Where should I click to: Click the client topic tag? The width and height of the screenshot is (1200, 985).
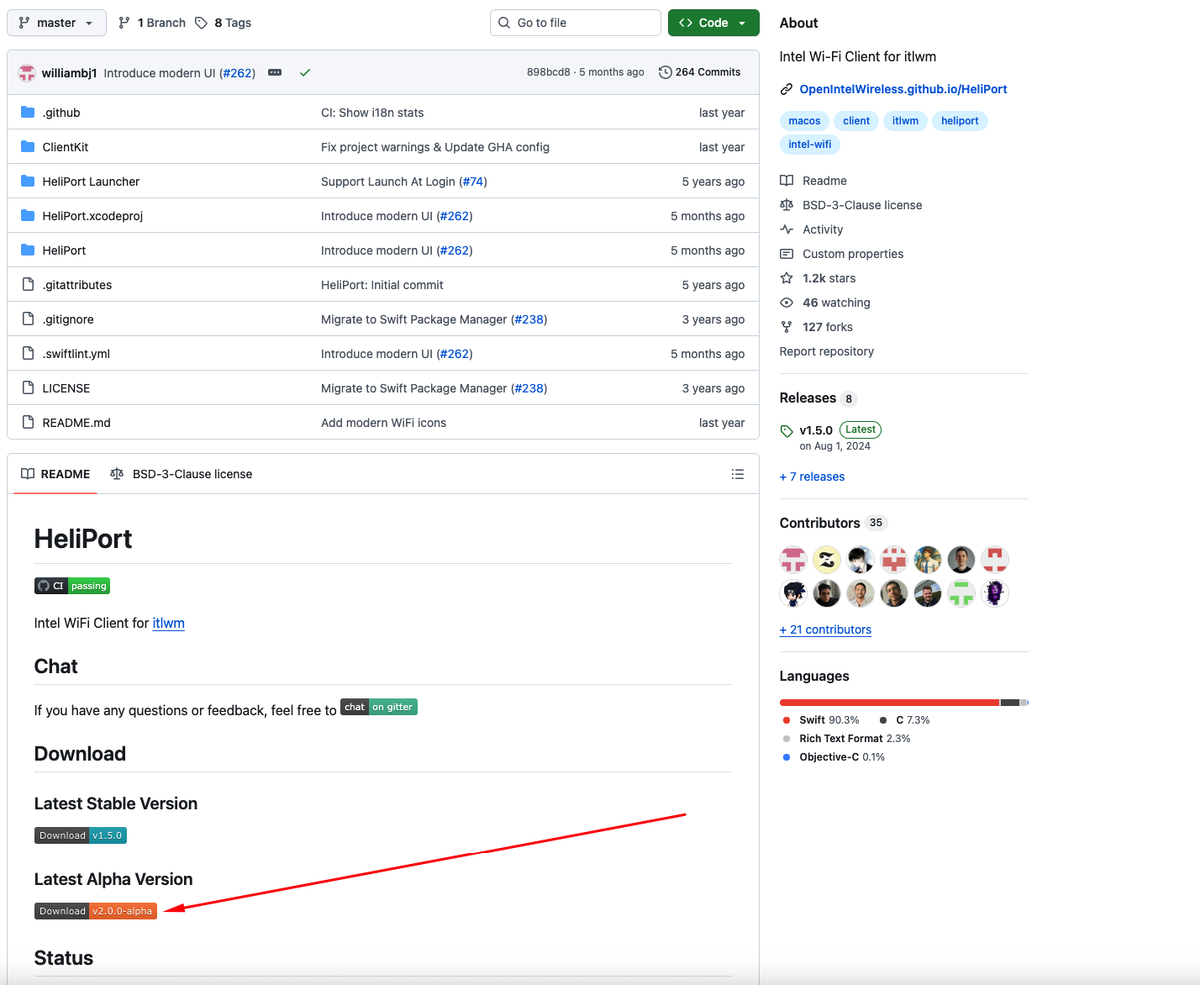(x=856, y=121)
